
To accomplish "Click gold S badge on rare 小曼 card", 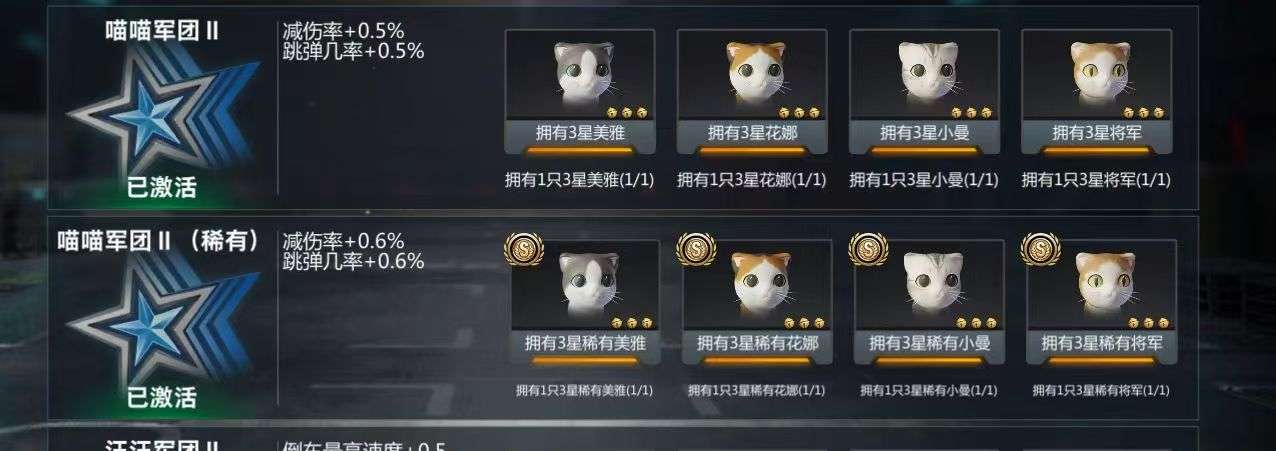I will tap(868, 249).
